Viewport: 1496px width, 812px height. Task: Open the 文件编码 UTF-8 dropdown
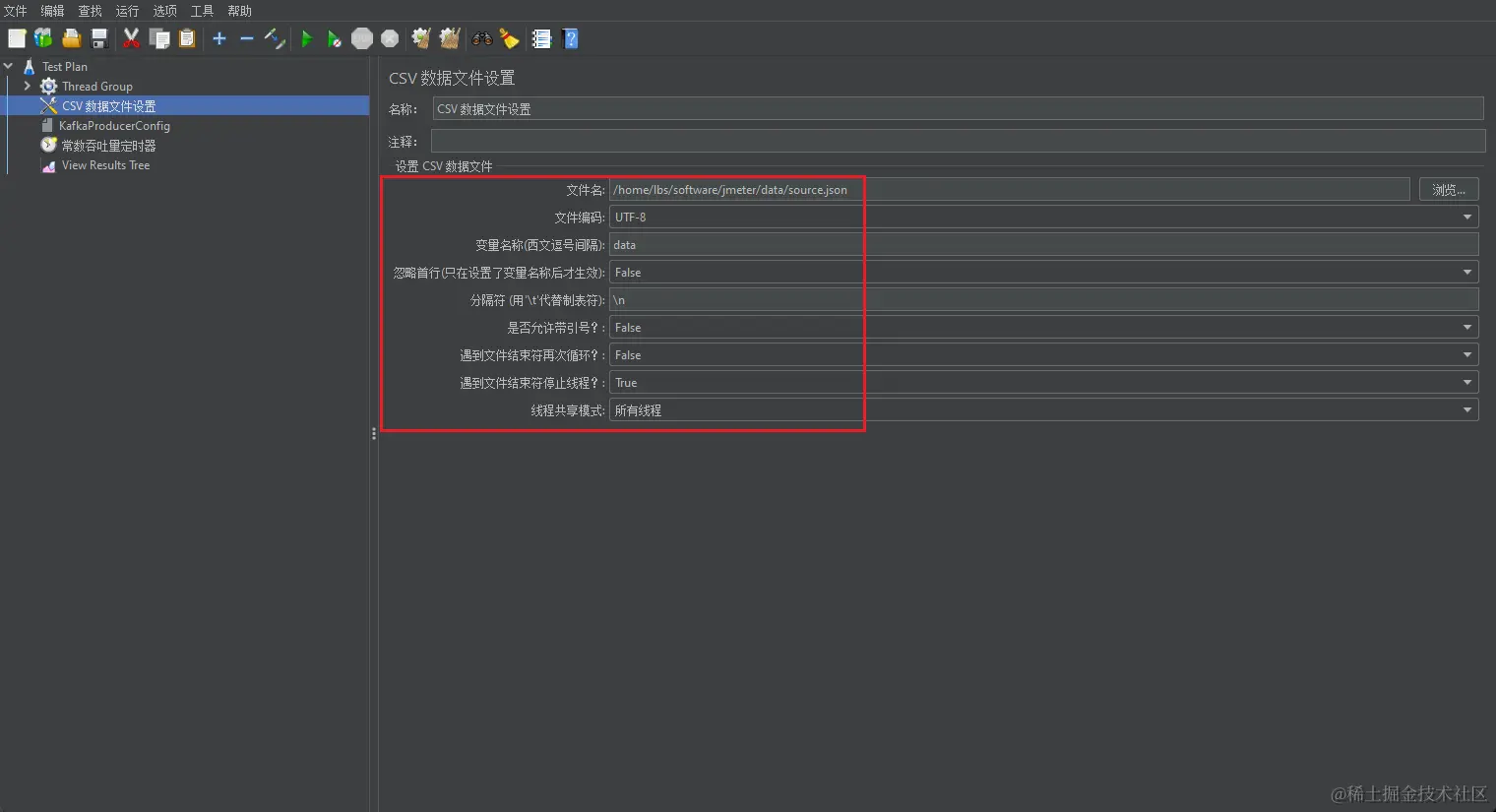click(1044, 217)
